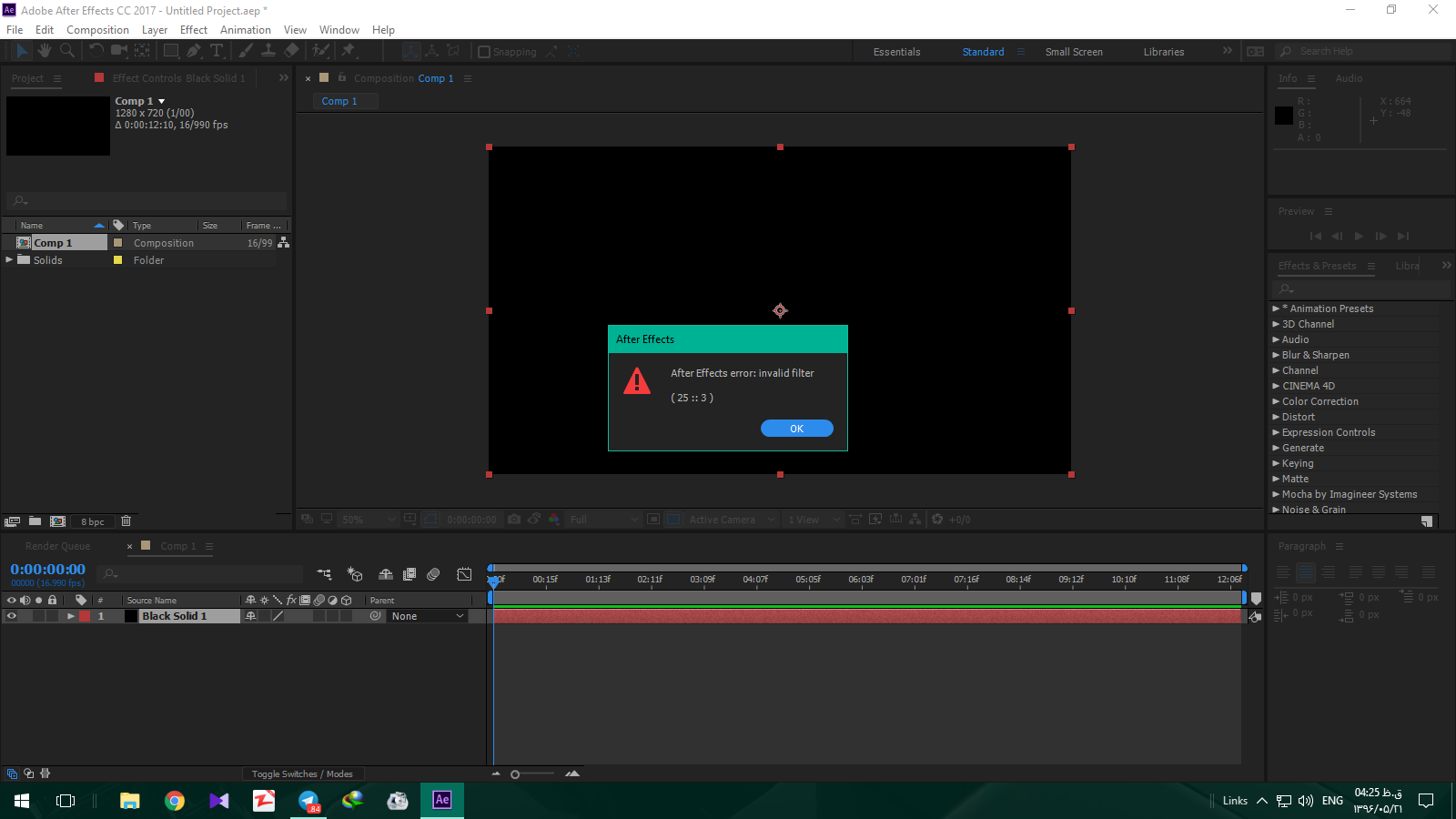Open the Animation menu
The width and height of the screenshot is (1456, 819).
[x=246, y=30]
